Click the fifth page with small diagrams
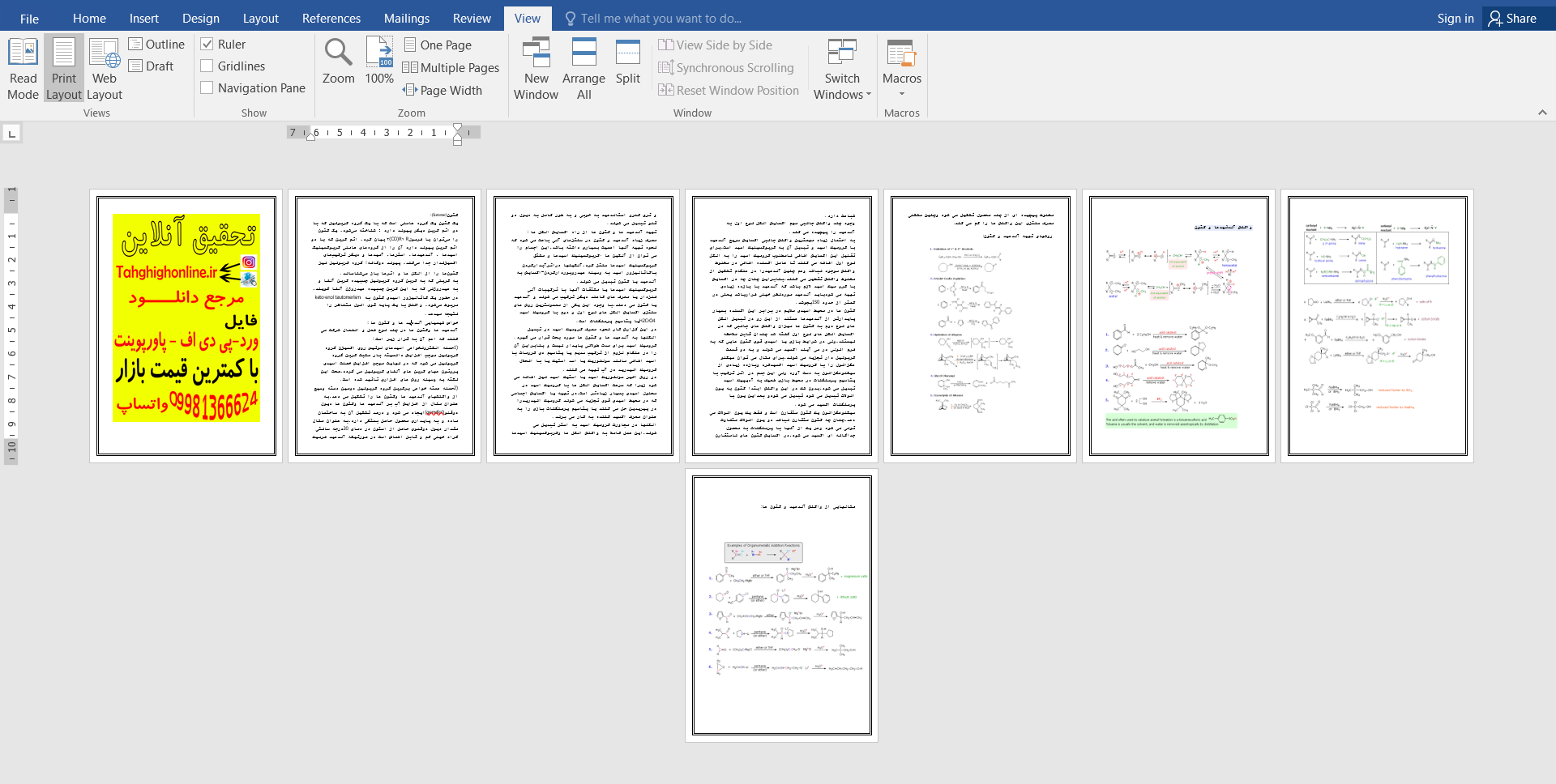Image resolution: width=1556 pixels, height=784 pixels. click(x=981, y=326)
